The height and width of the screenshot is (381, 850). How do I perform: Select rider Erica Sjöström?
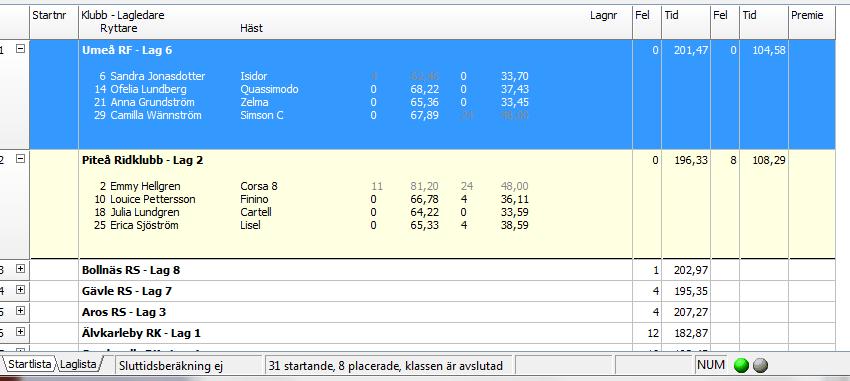[x=144, y=225]
